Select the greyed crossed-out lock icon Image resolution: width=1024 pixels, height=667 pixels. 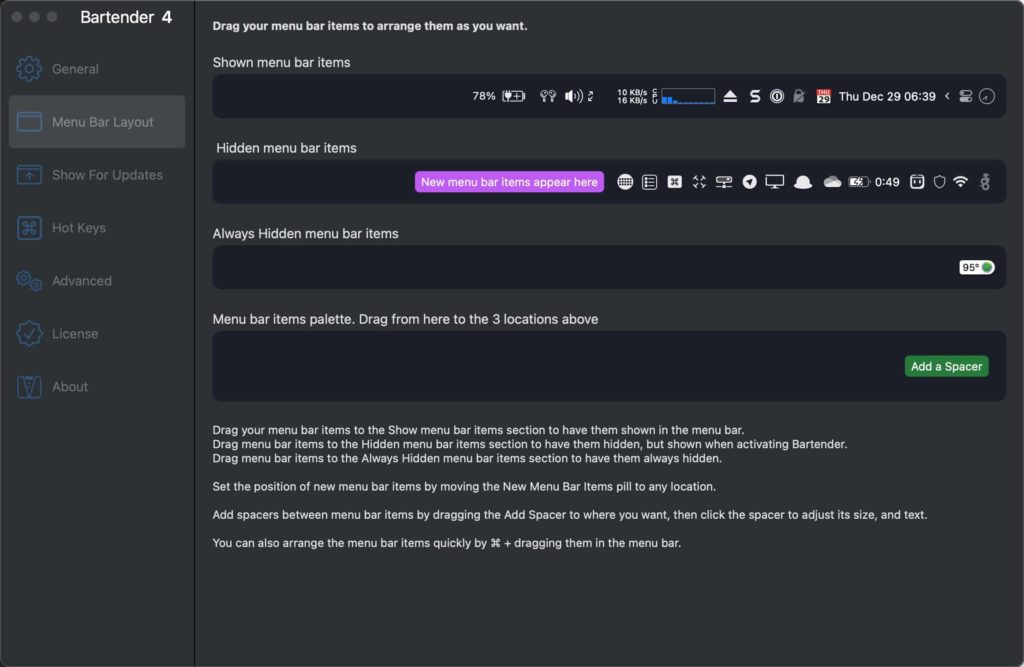(799, 96)
